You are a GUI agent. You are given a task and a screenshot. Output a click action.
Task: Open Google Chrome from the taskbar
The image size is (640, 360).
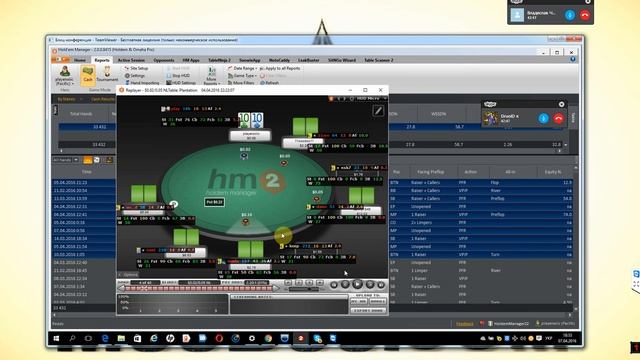(x=268, y=338)
